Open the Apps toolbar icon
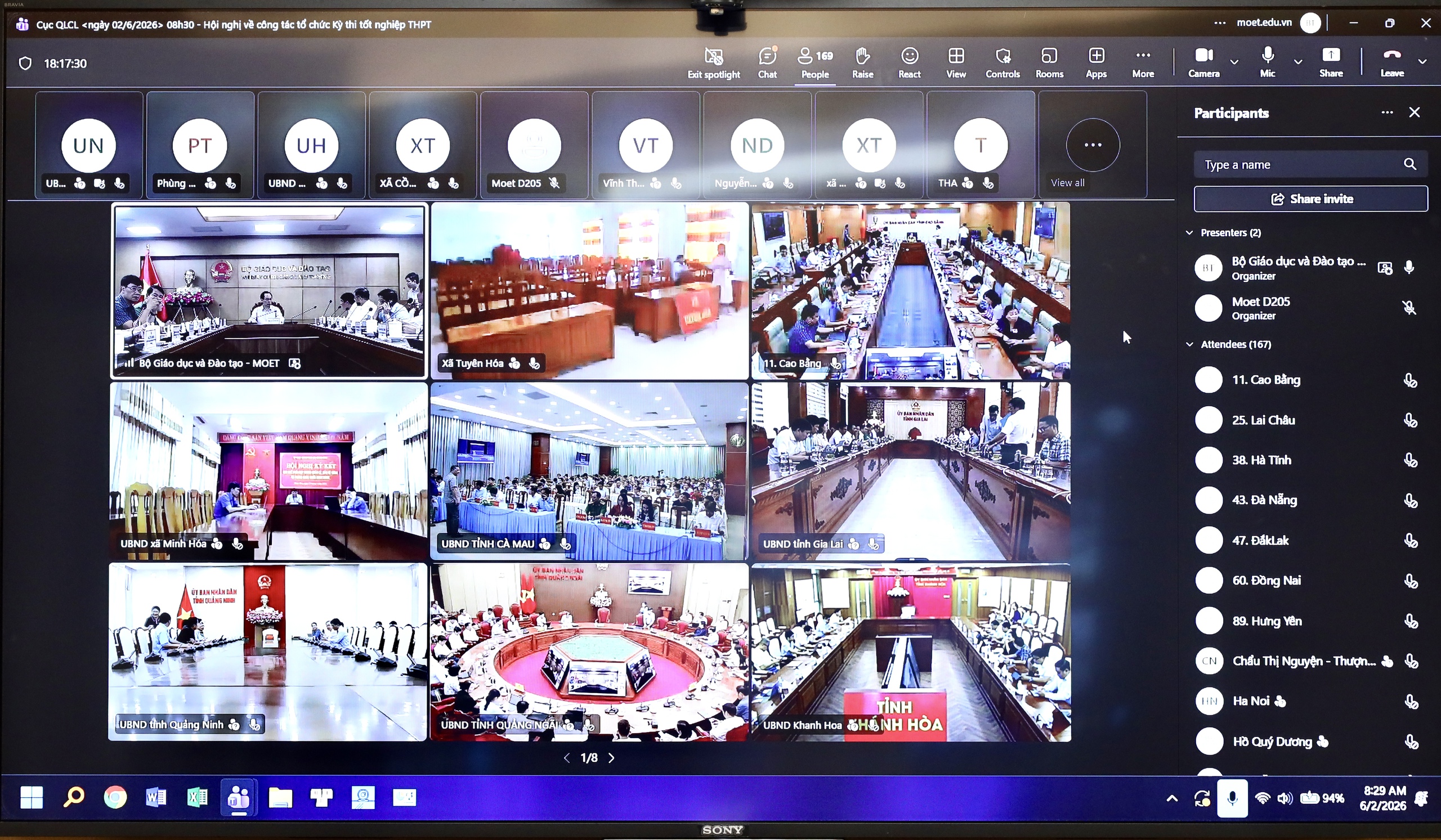The height and width of the screenshot is (840, 1441). [x=1096, y=62]
